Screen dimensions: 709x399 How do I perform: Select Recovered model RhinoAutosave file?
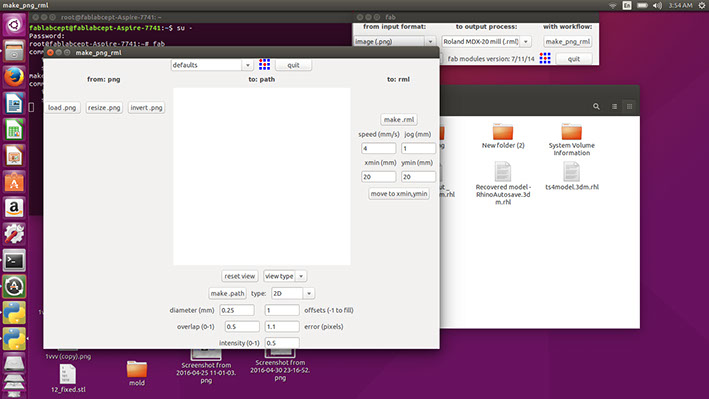pyautogui.click(x=503, y=183)
